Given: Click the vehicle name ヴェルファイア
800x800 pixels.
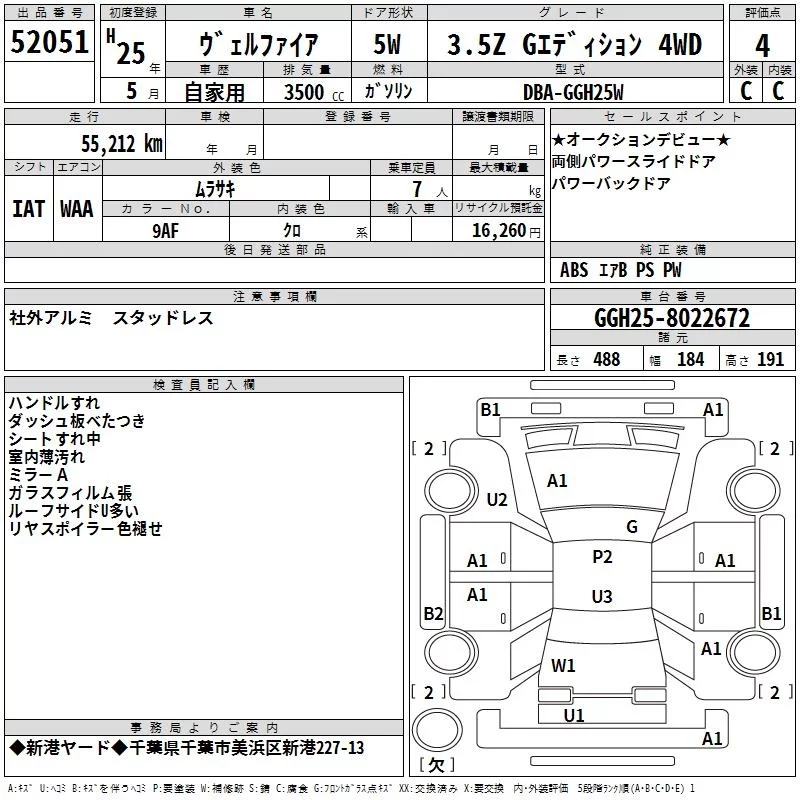Looking at the screenshot, I should 258,45.
